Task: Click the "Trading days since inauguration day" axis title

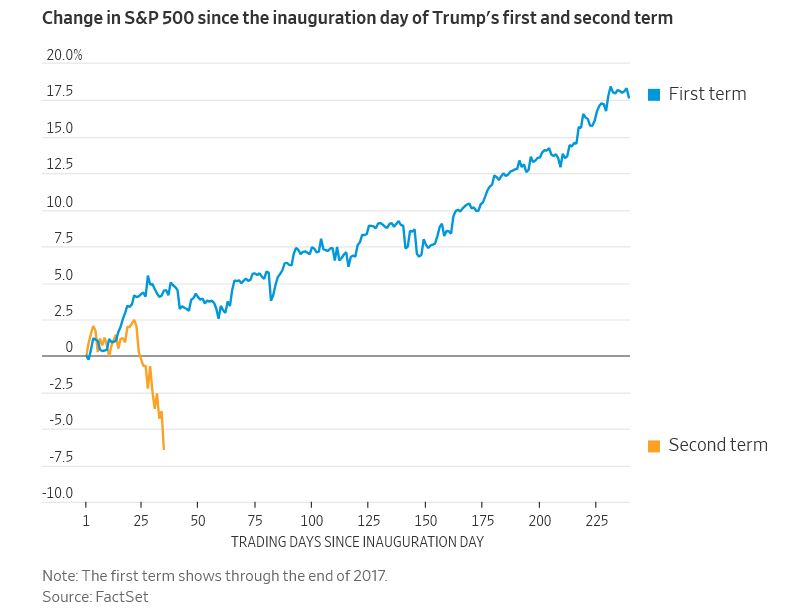Action: pos(357,542)
